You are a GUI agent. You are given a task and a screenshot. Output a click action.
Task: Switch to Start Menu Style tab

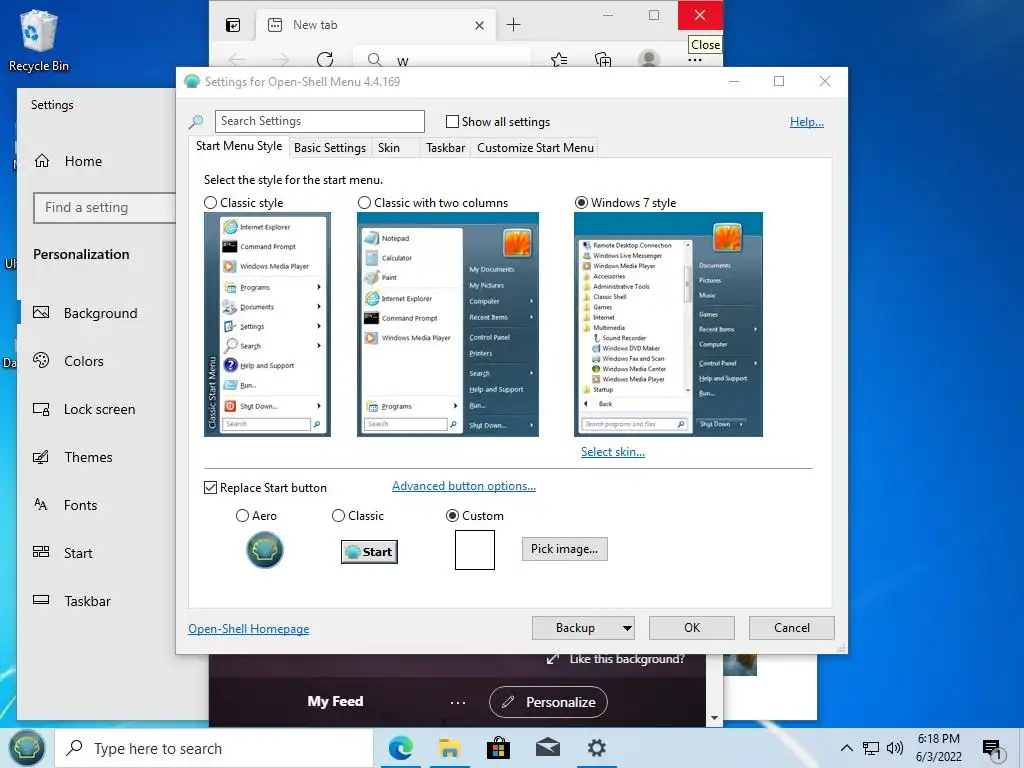coord(239,146)
